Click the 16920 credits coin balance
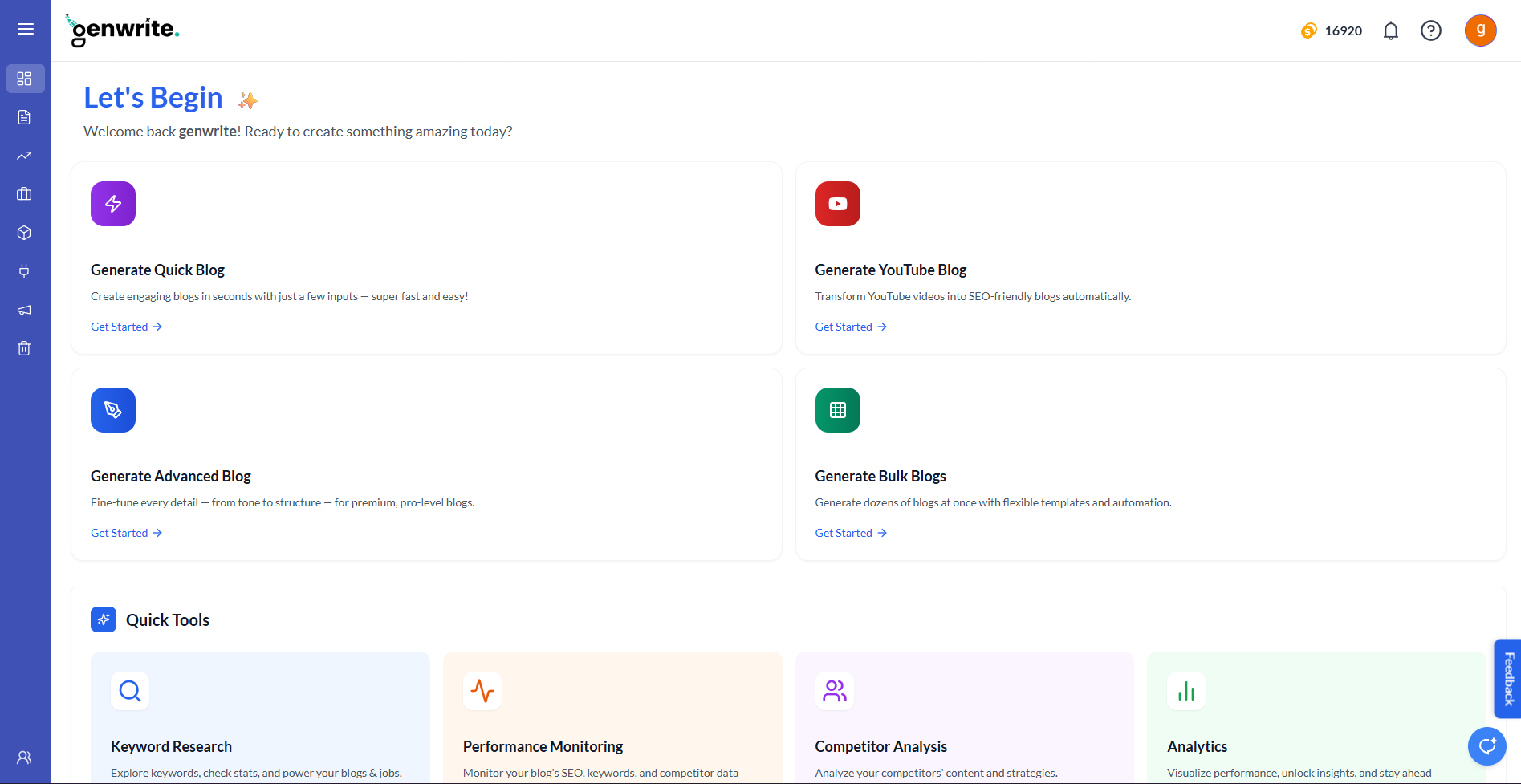 pyautogui.click(x=1332, y=30)
